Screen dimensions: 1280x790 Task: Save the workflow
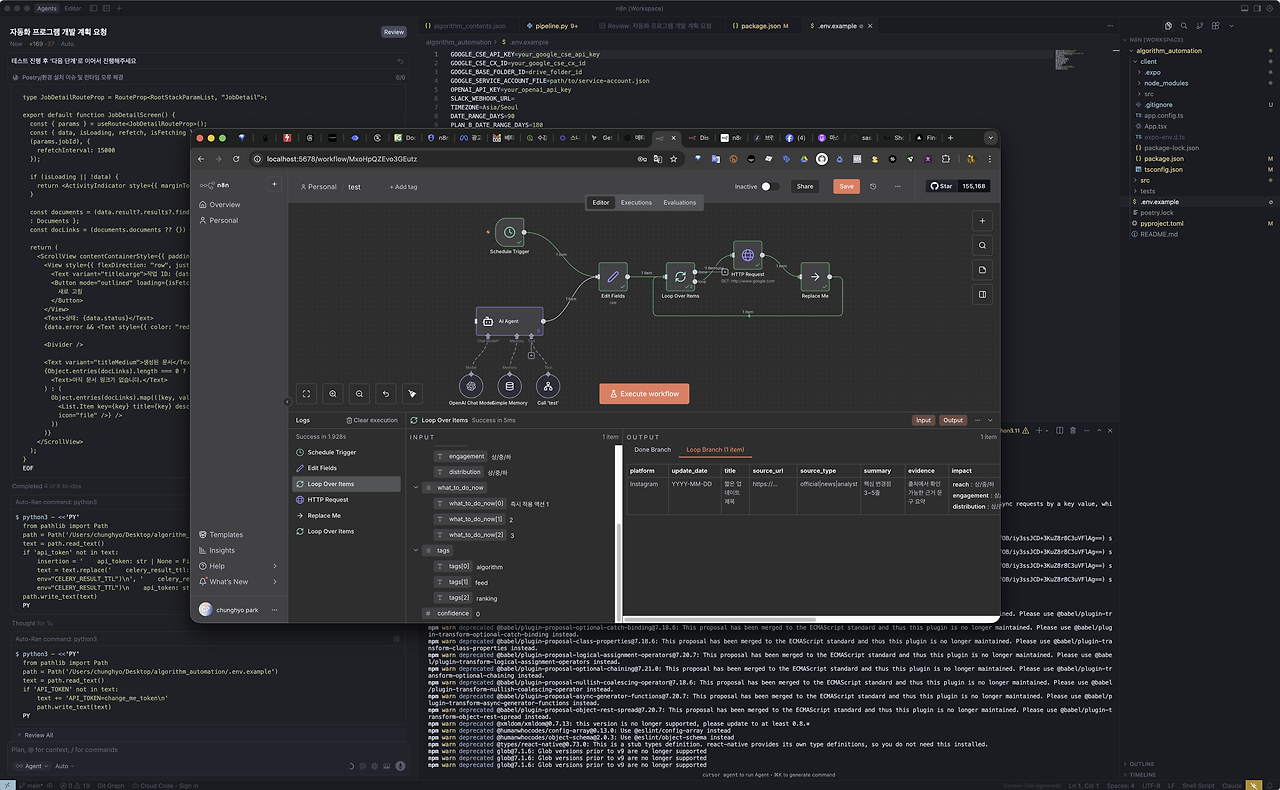[x=846, y=186]
